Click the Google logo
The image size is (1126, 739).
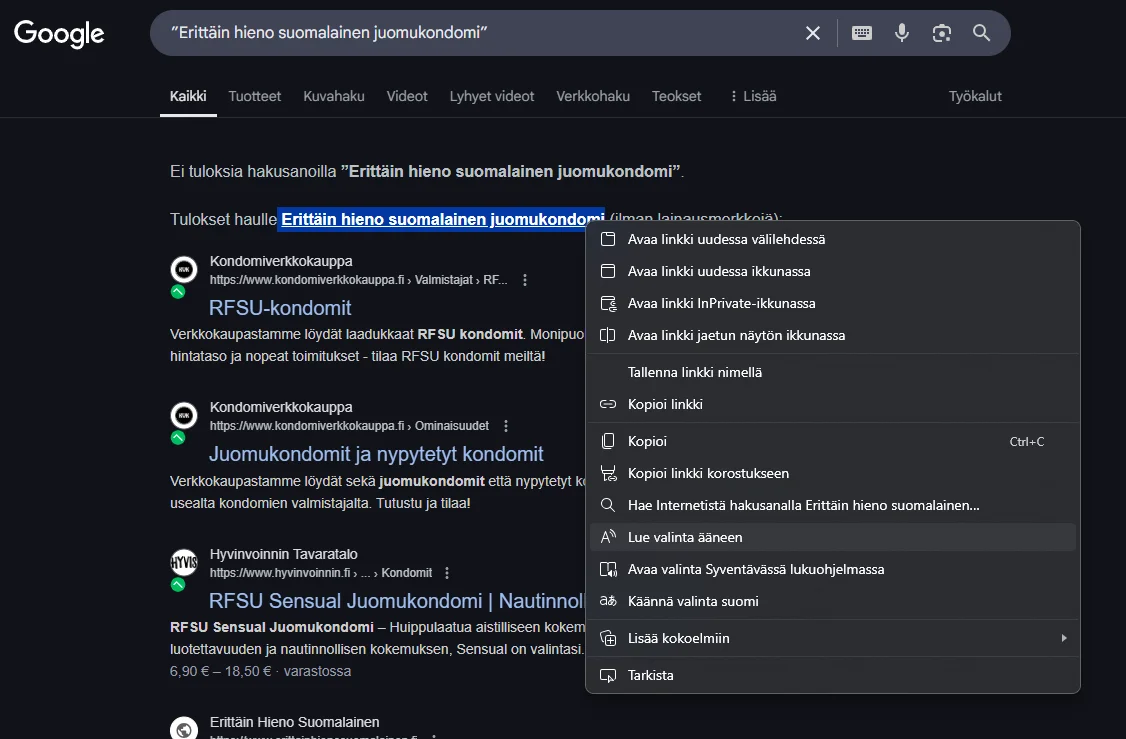point(59,33)
